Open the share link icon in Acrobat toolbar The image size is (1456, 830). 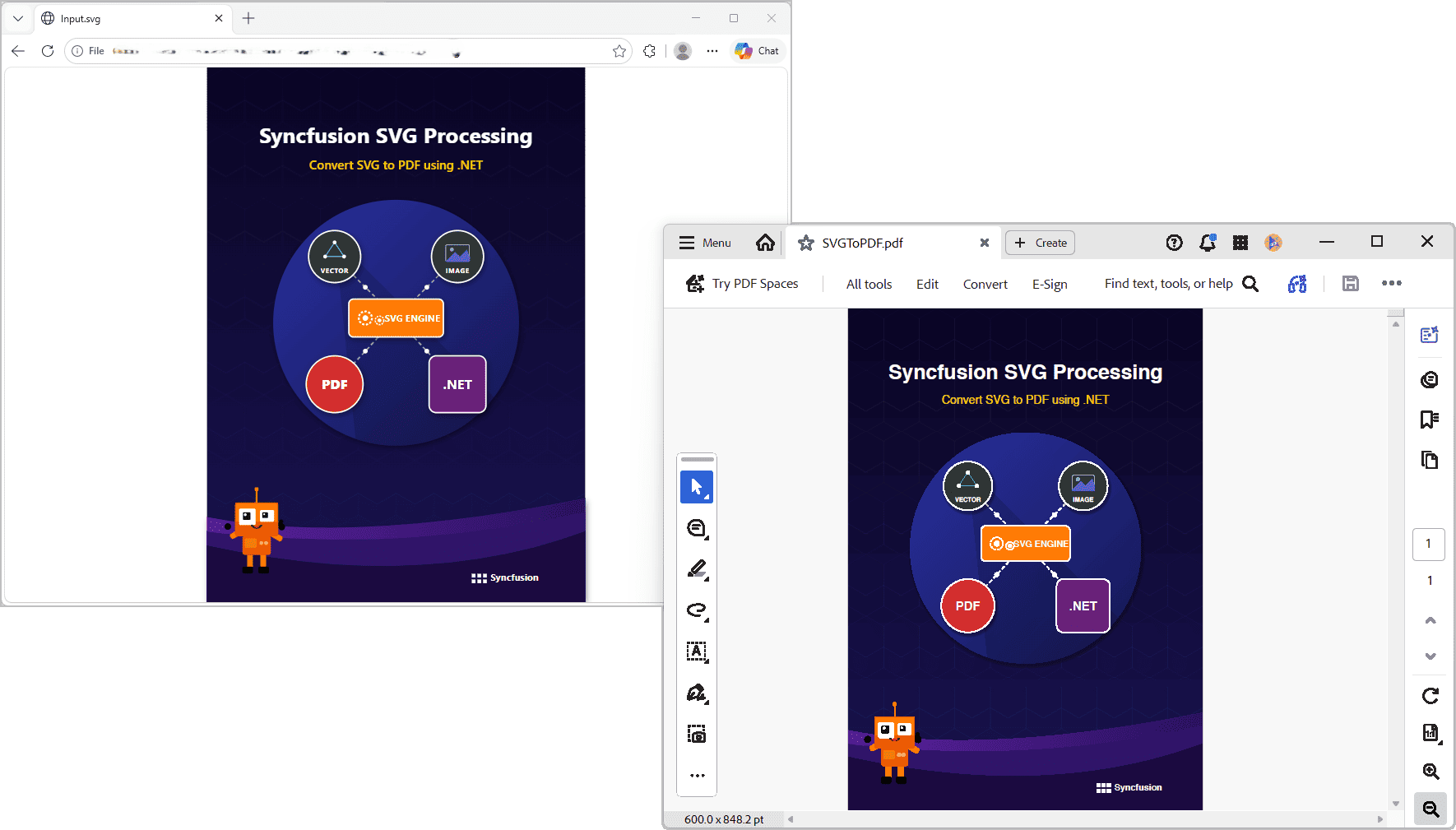click(x=1297, y=284)
